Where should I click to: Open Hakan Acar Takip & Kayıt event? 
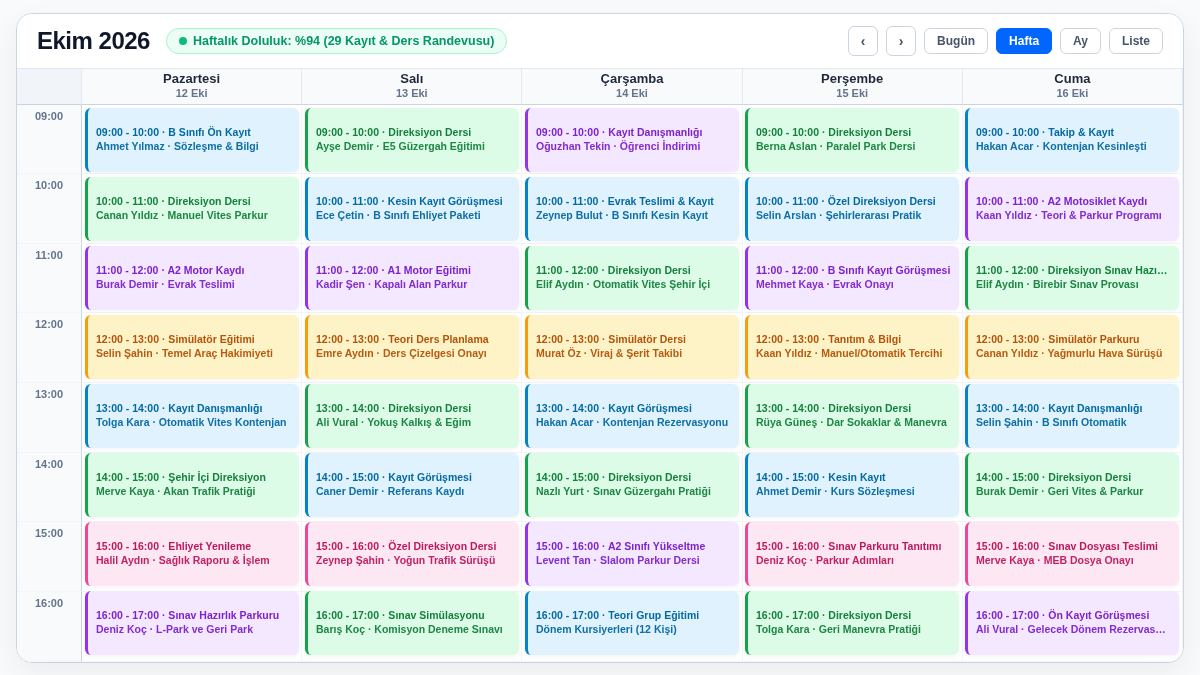pyautogui.click(x=1072, y=140)
